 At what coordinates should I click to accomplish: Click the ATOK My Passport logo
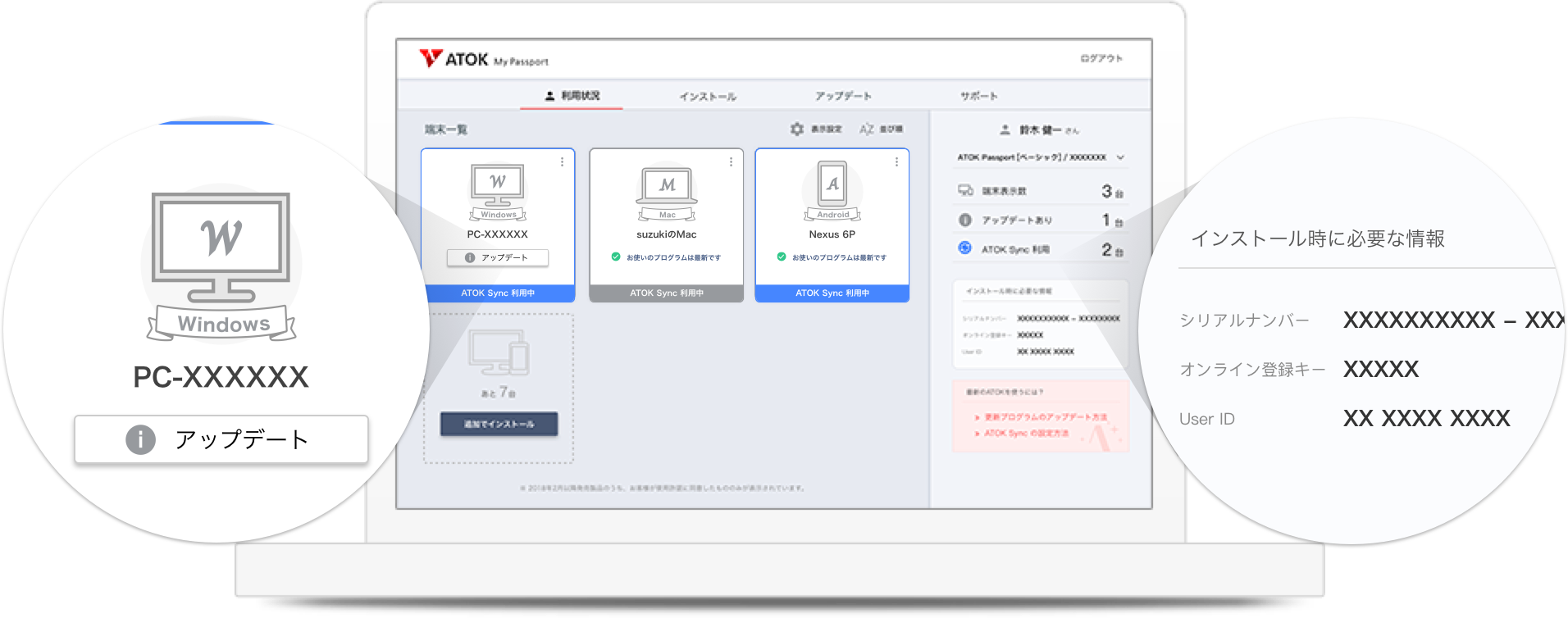(x=483, y=59)
